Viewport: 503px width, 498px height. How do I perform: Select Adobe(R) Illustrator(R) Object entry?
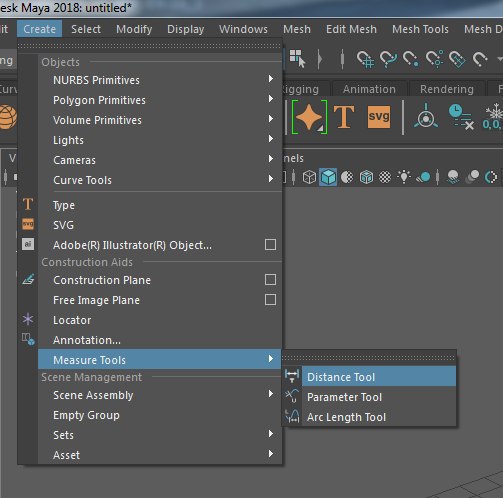(x=132, y=245)
